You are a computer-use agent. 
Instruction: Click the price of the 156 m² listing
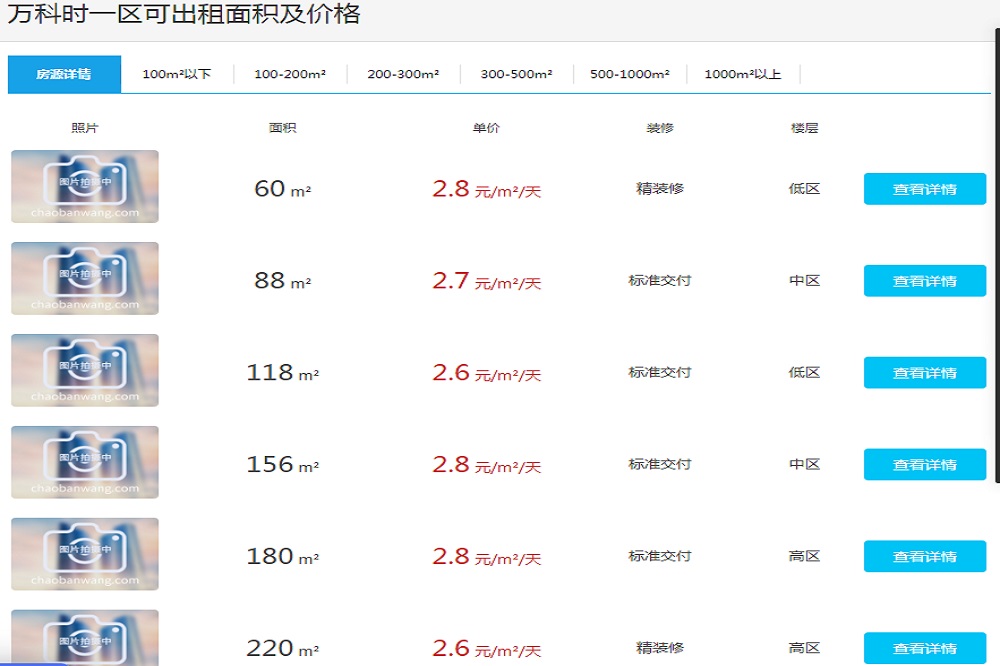click(x=487, y=464)
